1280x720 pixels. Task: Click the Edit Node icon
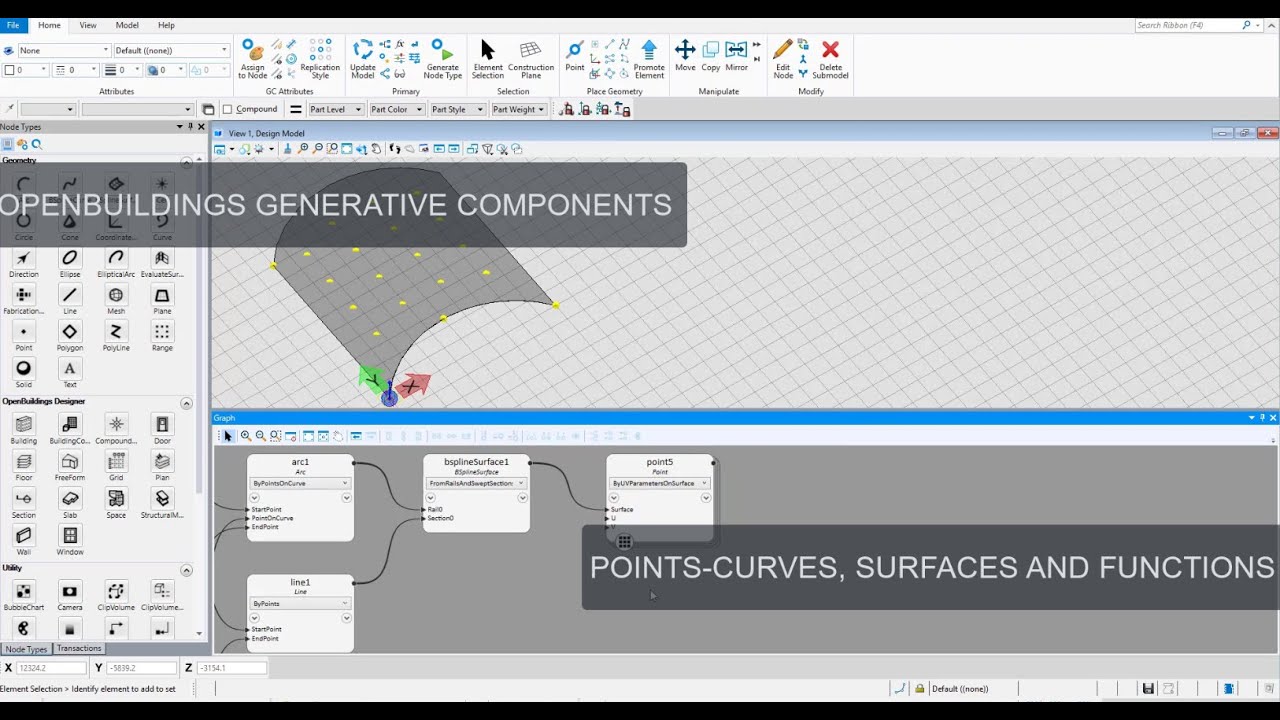click(x=783, y=50)
